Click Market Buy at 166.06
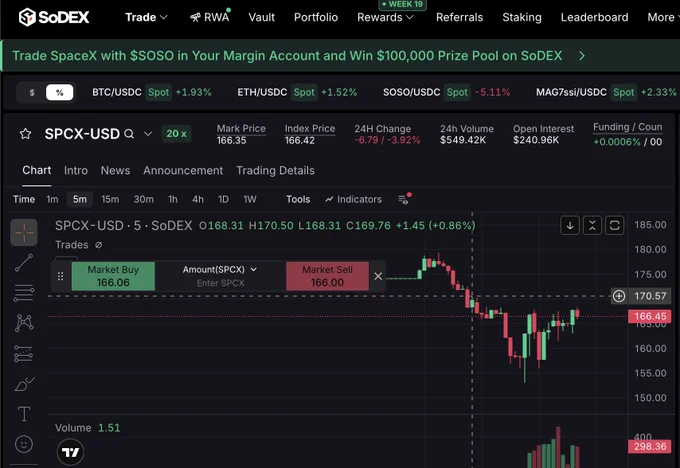Image resolution: width=680 pixels, height=468 pixels. click(x=113, y=276)
